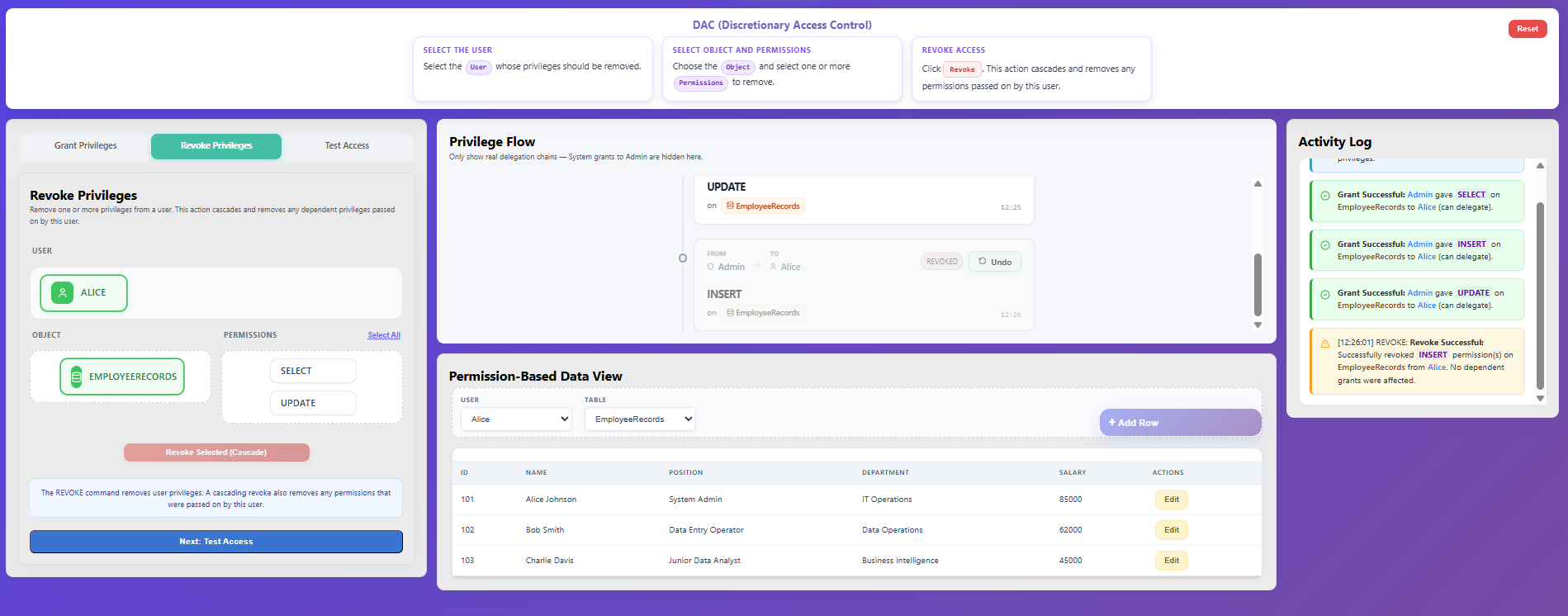The width and height of the screenshot is (1568, 616).
Task: Click the Undo arrow icon on revoked INSERT
Action: (983, 262)
